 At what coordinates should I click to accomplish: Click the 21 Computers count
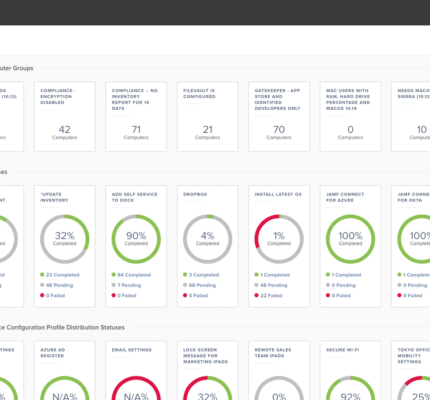208,132
